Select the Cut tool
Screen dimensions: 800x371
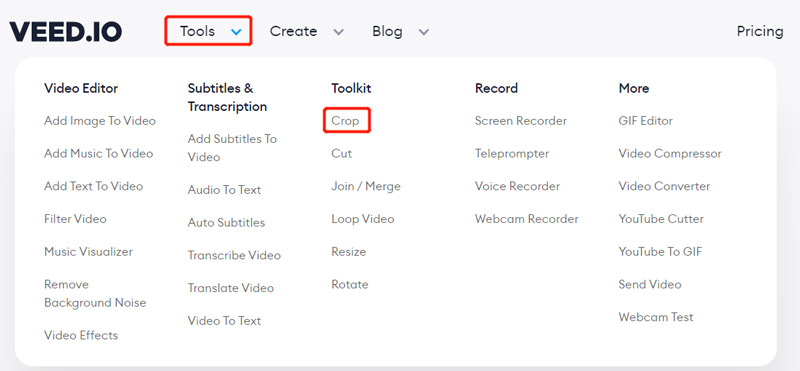[x=341, y=154]
